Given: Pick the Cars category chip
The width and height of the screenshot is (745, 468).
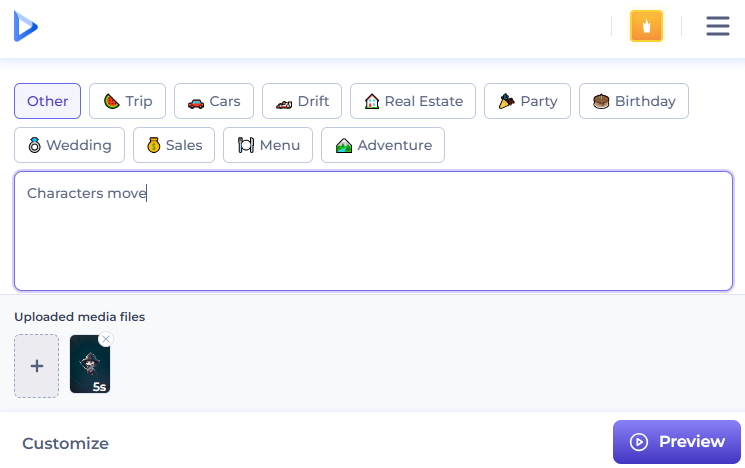Looking at the screenshot, I should (213, 101).
